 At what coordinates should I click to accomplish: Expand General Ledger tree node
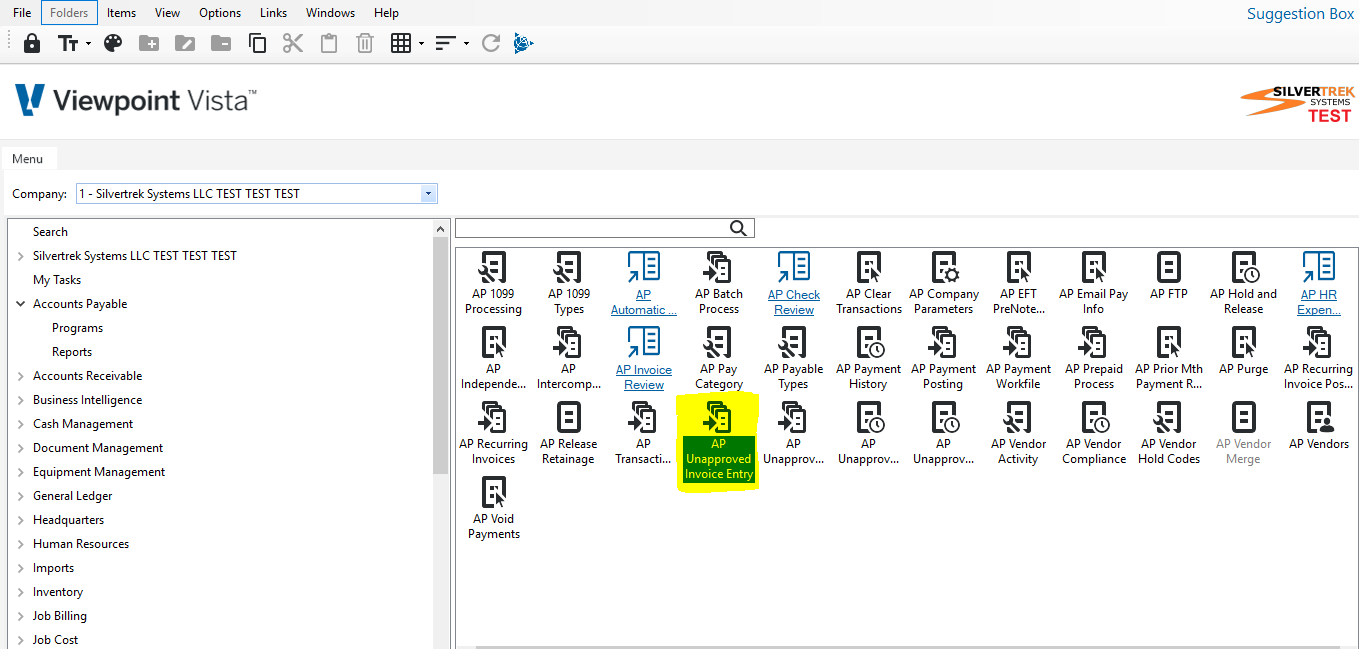pos(20,496)
